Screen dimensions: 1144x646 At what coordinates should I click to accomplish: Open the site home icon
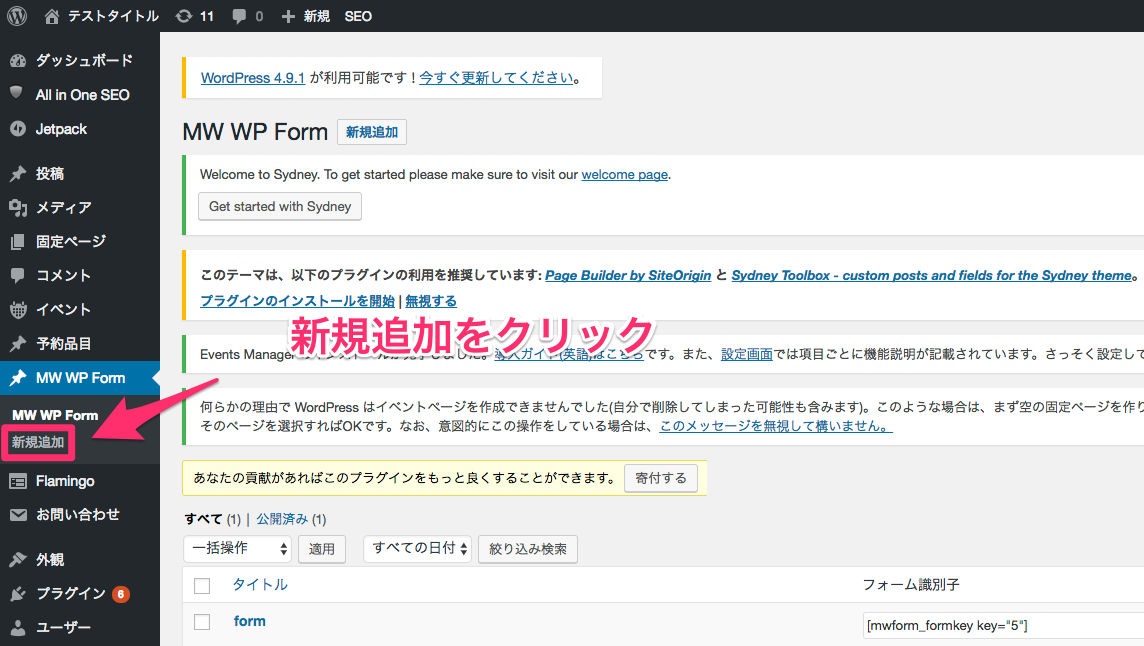tap(52, 16)
